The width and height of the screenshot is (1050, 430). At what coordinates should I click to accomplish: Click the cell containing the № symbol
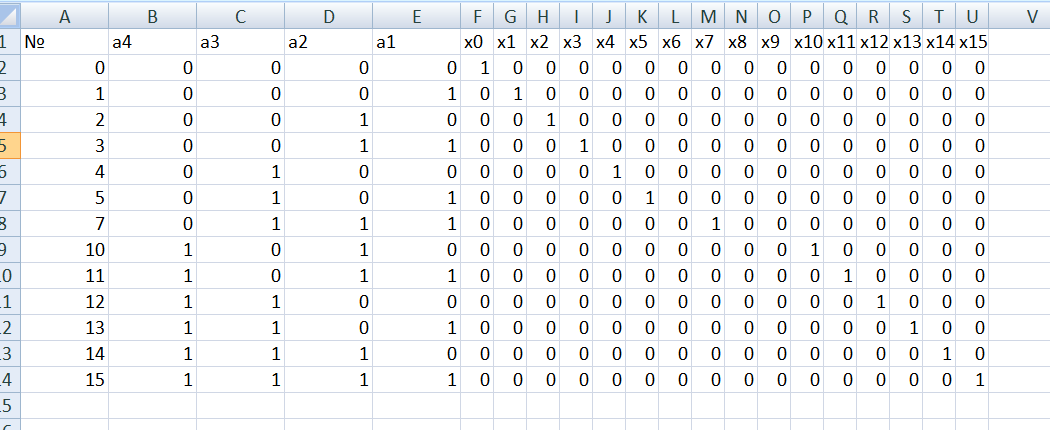(64, 42)
